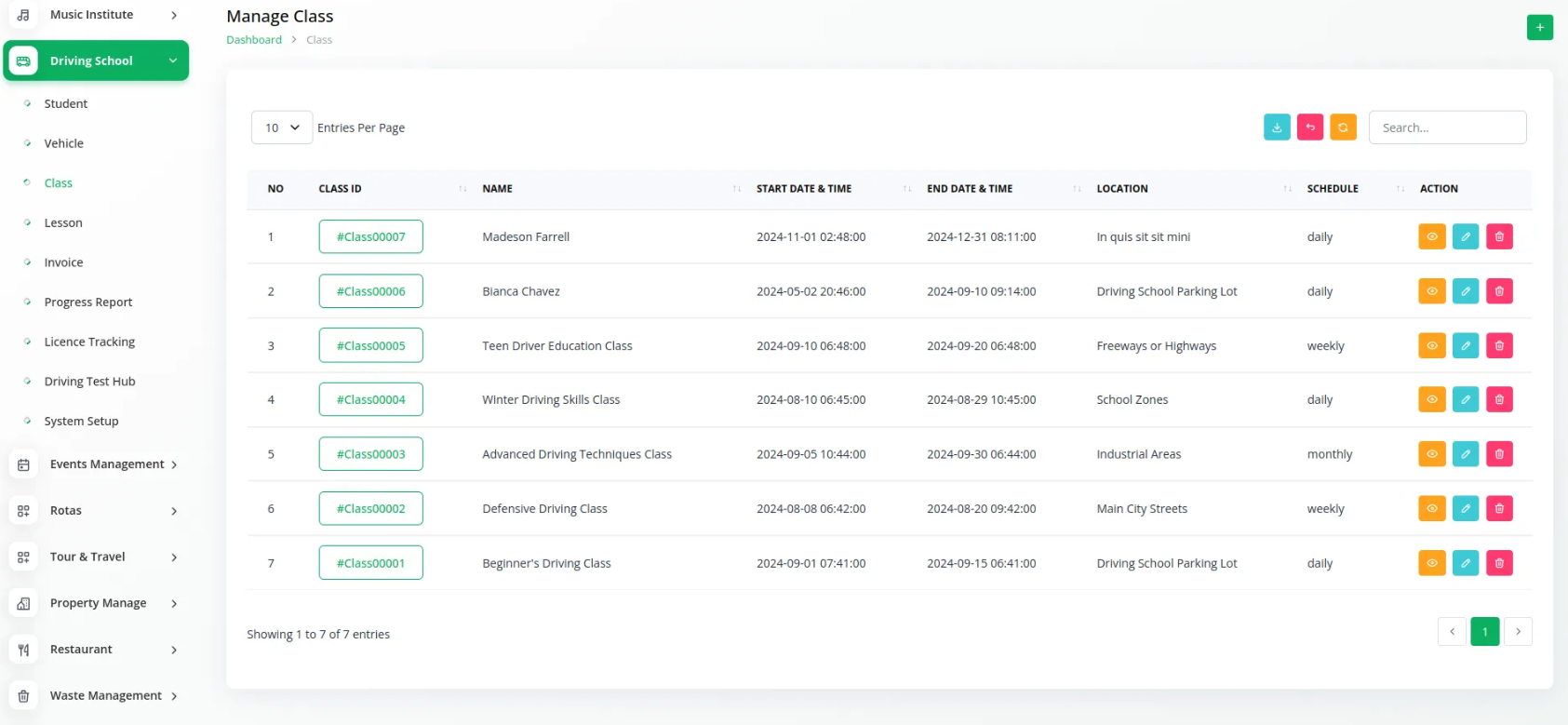Edit the Beginner's Driving Class
The height and width of the screenshot is (725, 1568).
(1466, 563)
